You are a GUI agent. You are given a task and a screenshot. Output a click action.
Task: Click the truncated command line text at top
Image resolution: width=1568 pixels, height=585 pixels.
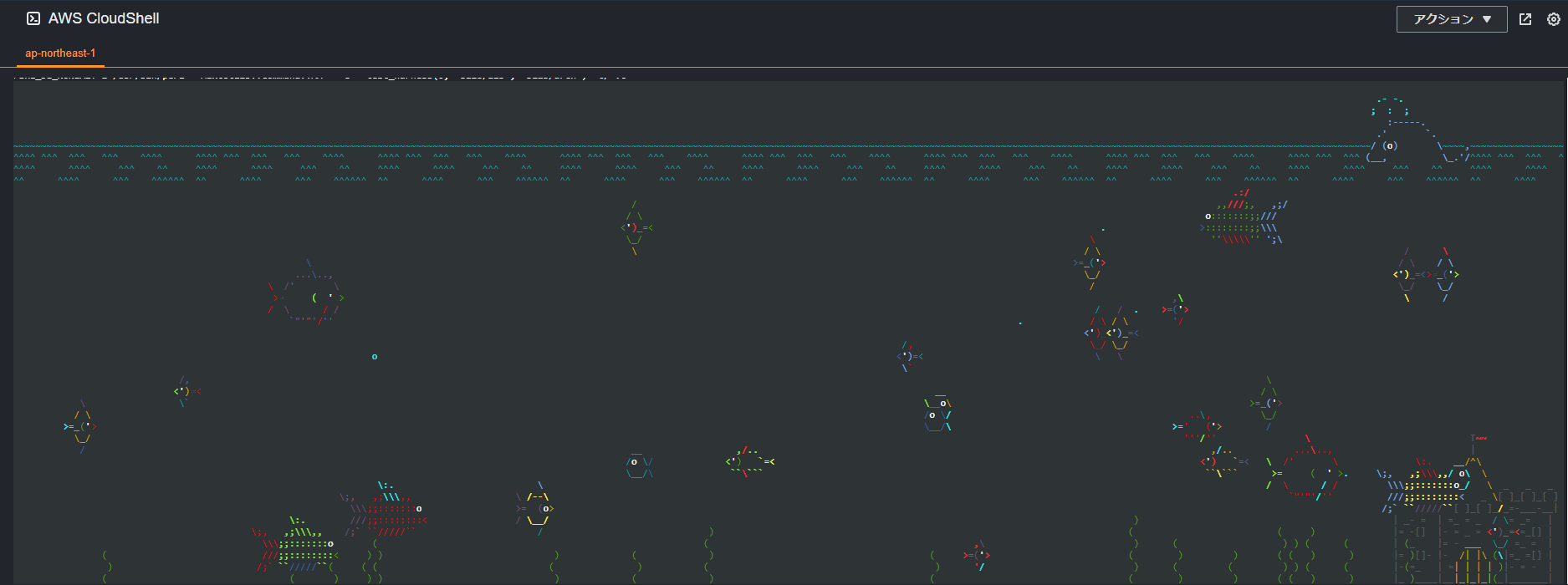pos(318,77)
